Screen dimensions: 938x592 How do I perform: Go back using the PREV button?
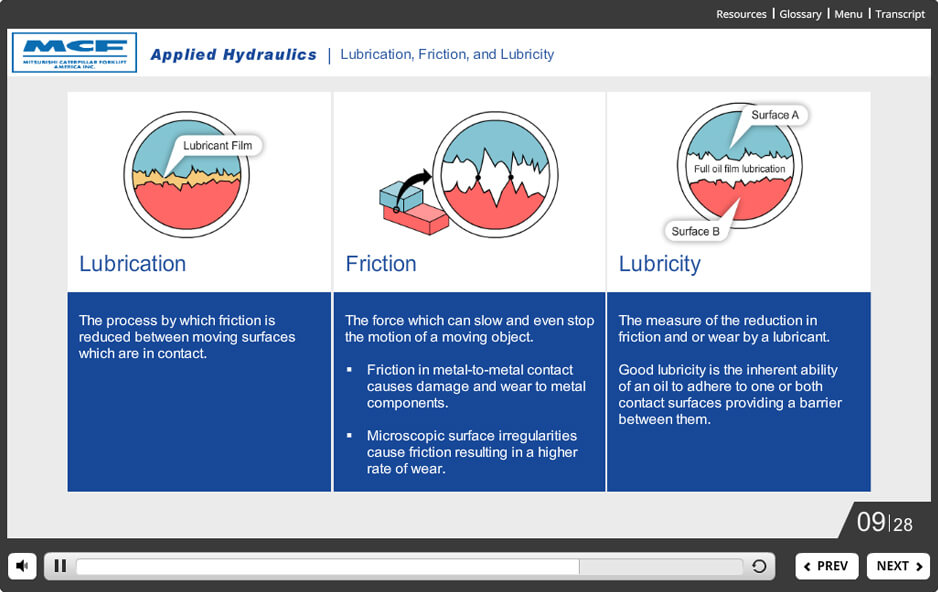(x=826, y=566)
